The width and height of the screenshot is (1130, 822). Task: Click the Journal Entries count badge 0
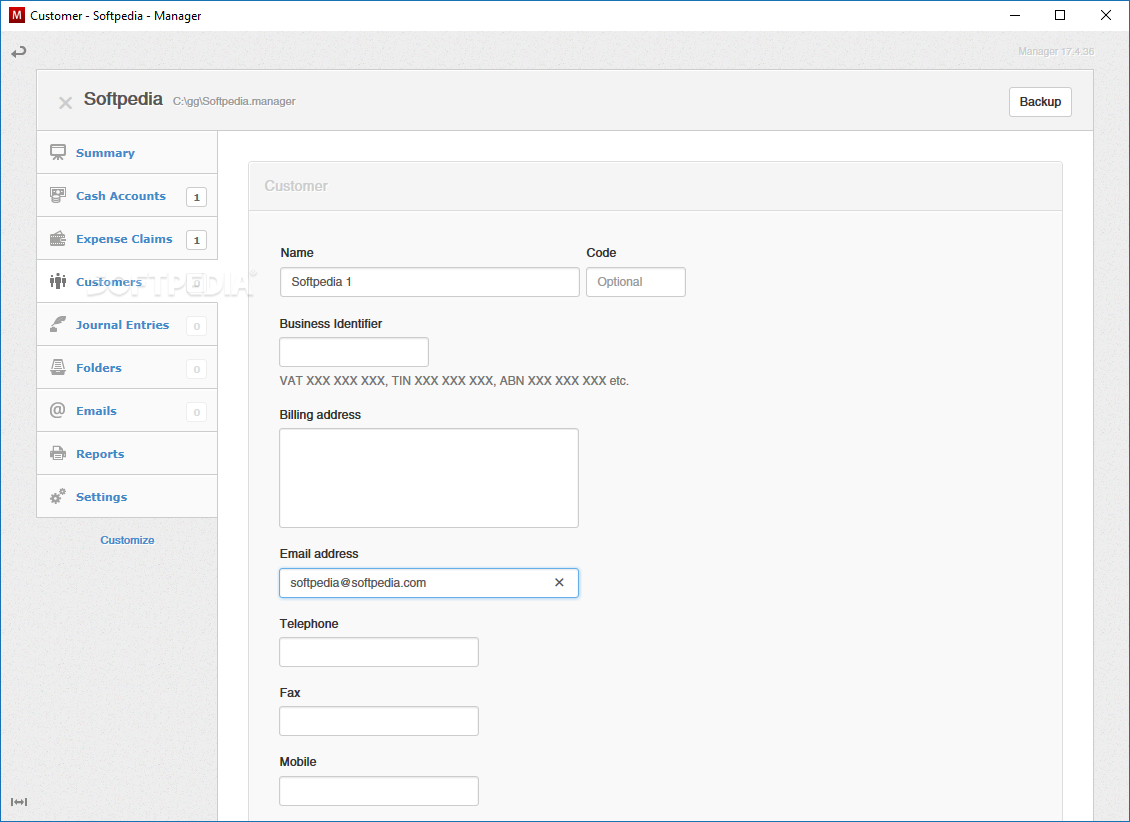(x=196, y=326)
